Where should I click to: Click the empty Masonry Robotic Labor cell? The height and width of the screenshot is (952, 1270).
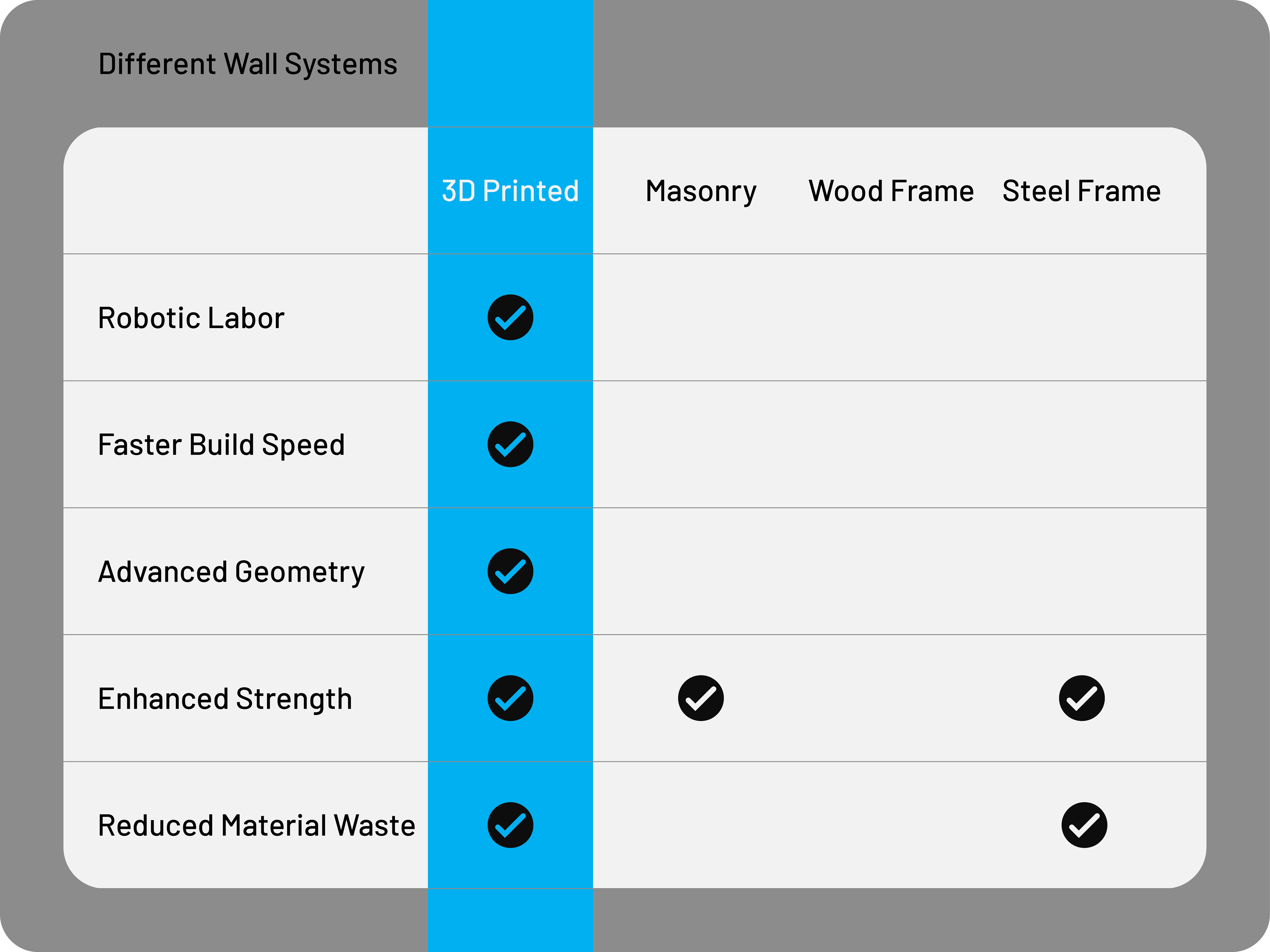[x=700, y=317]
